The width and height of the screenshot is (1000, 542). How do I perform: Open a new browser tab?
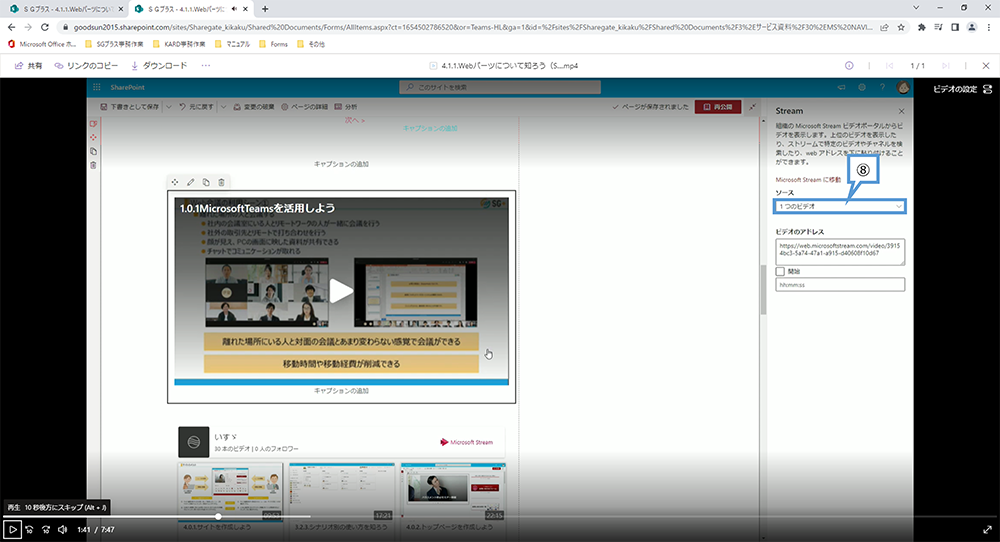(x=265, y=9)
